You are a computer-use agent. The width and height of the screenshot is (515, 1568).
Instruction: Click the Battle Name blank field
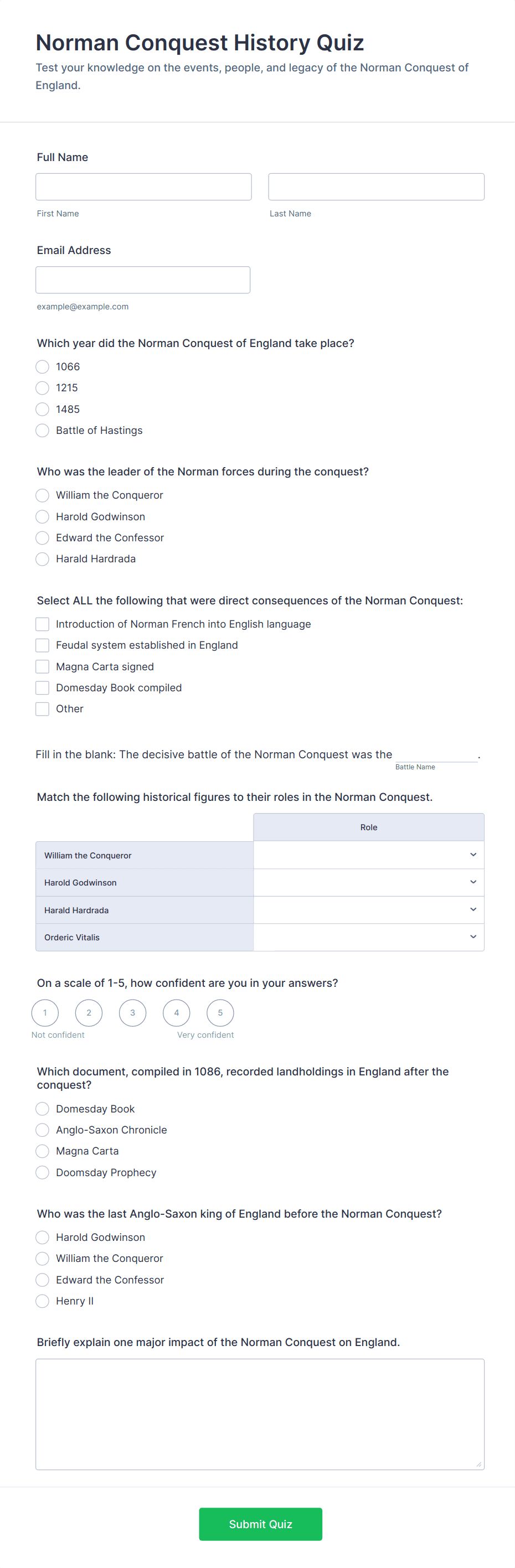pos(436,754)
